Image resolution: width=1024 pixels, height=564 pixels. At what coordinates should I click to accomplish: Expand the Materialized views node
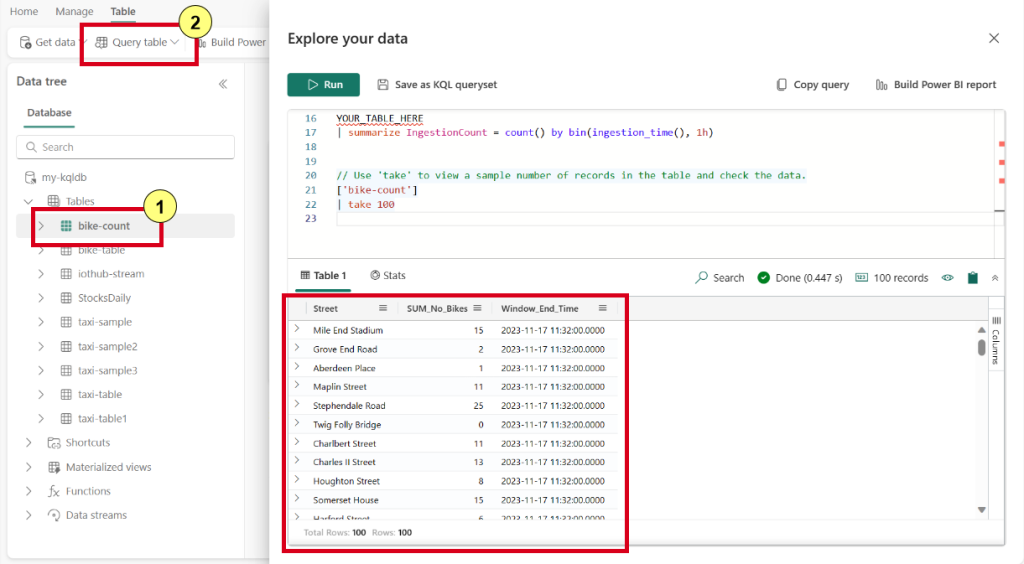click(x=28, y=467)
